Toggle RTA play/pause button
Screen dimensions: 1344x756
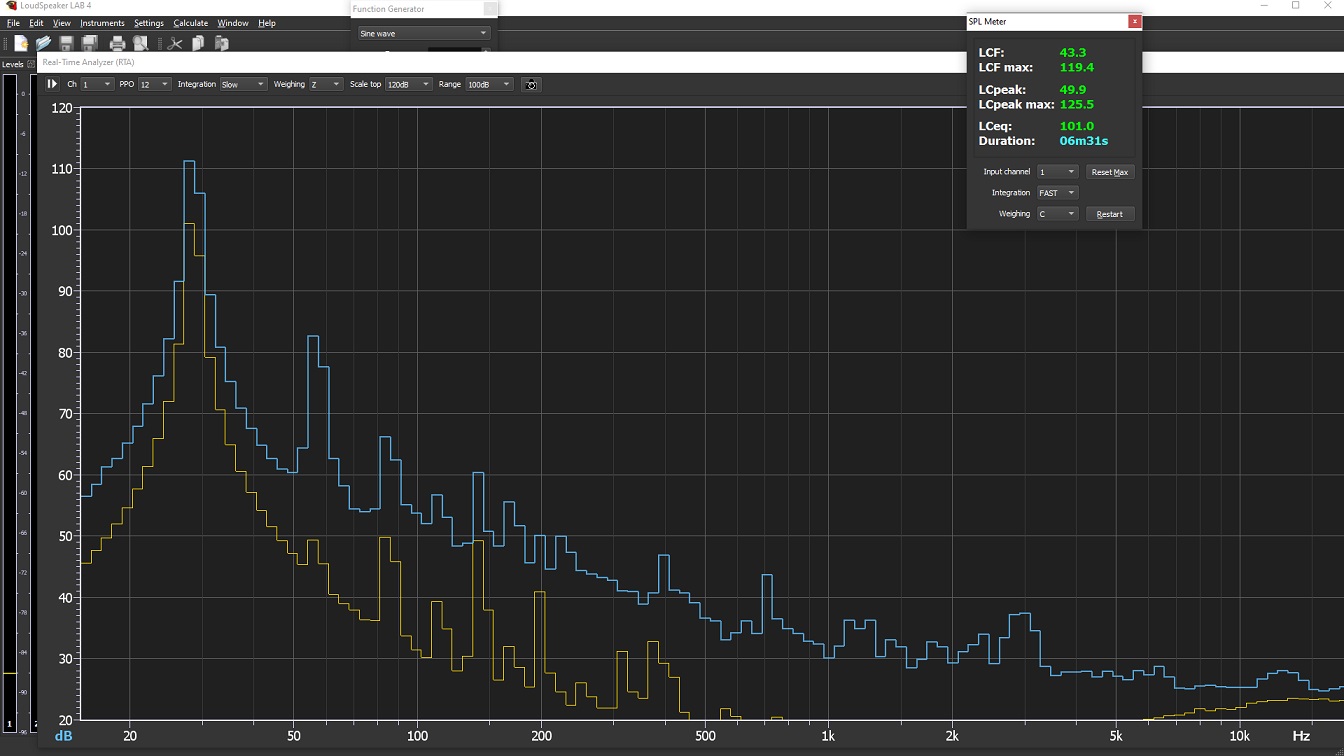tap(52, 85)
